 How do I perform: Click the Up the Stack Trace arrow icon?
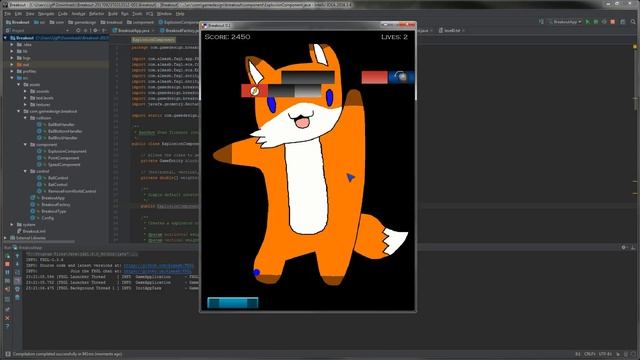[x=17, y=256]
